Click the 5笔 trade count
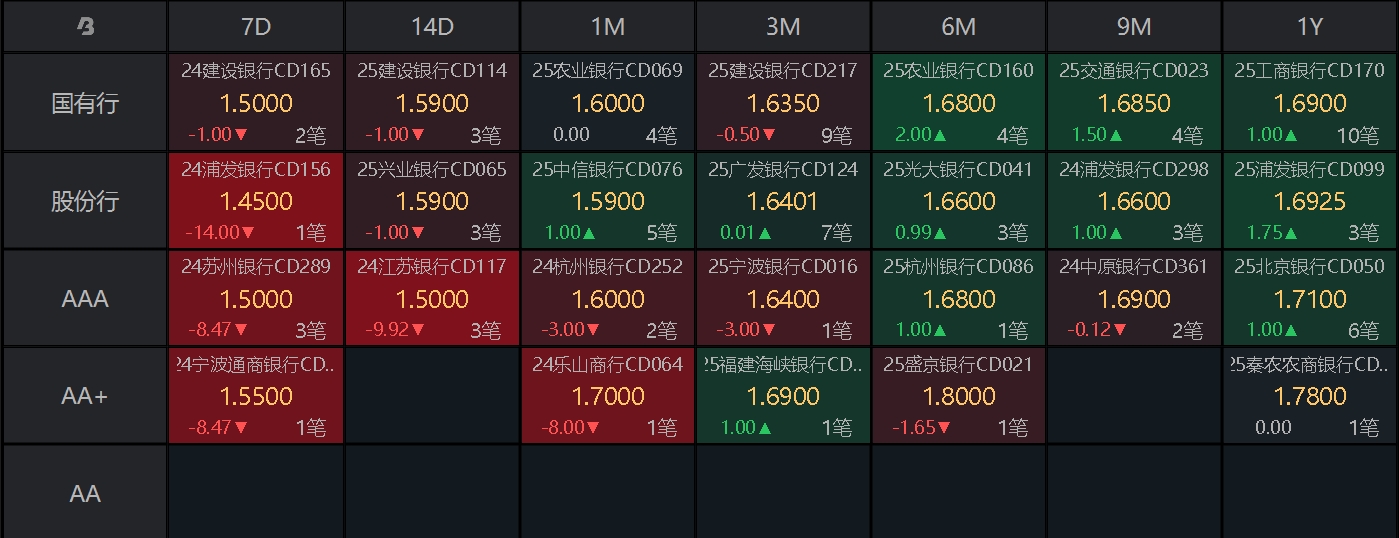The width and height of the screenshot is (1399, 538). (x=661, y=233)
